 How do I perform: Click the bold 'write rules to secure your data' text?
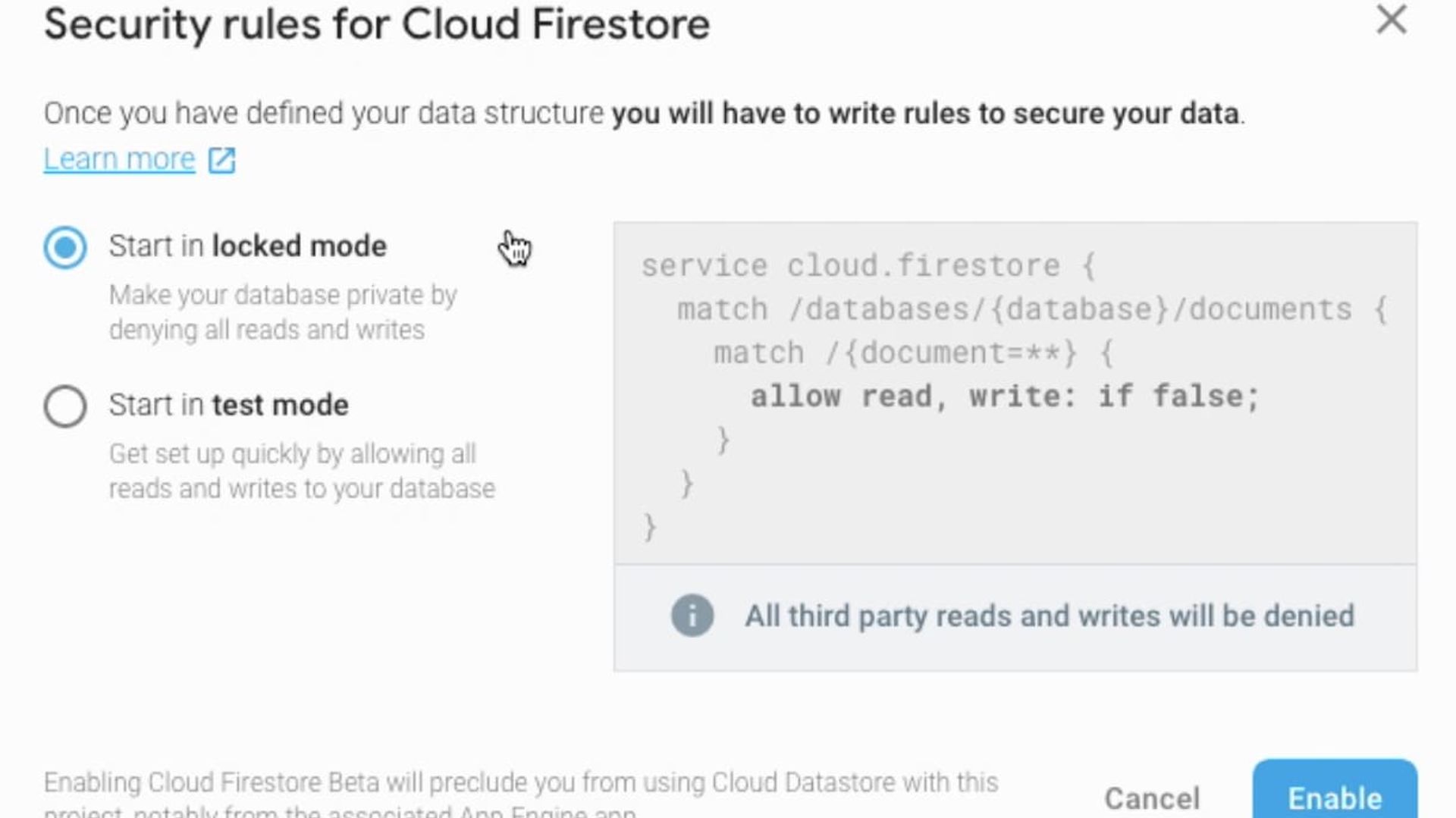[925, 114]
